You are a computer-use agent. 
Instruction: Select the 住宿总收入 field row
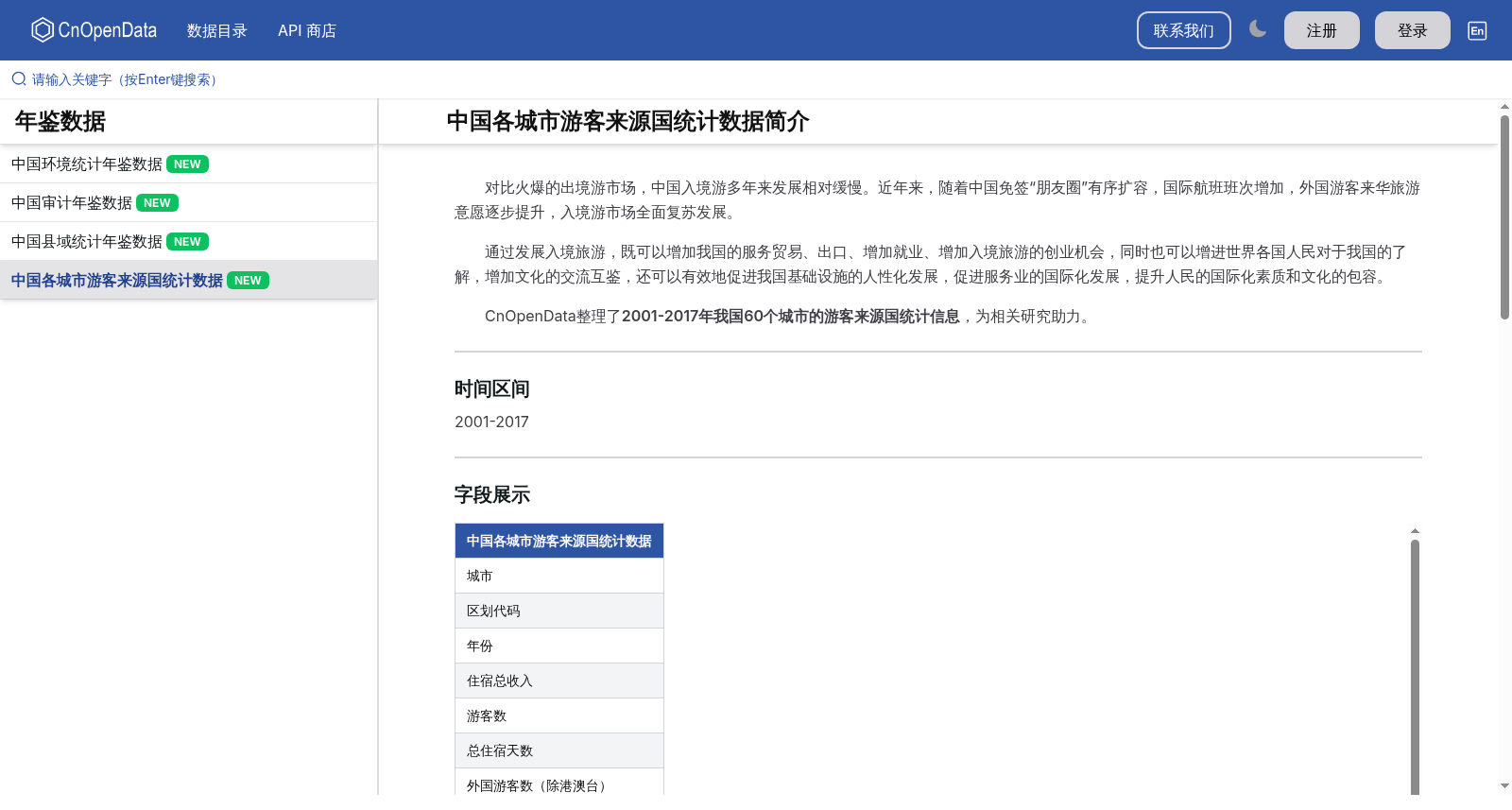(559, 681)
